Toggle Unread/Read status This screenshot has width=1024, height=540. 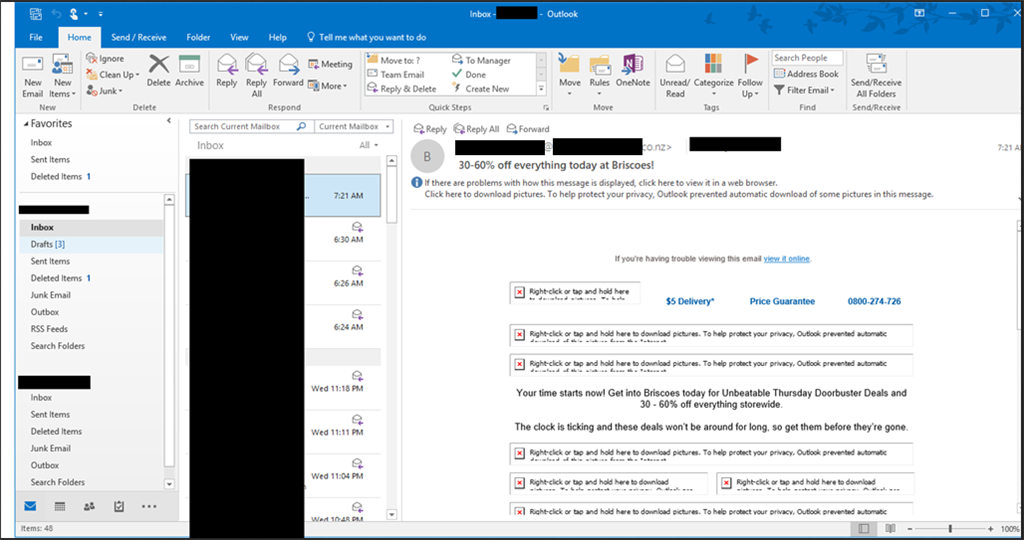pyautogui.click(x=675, y=76)
